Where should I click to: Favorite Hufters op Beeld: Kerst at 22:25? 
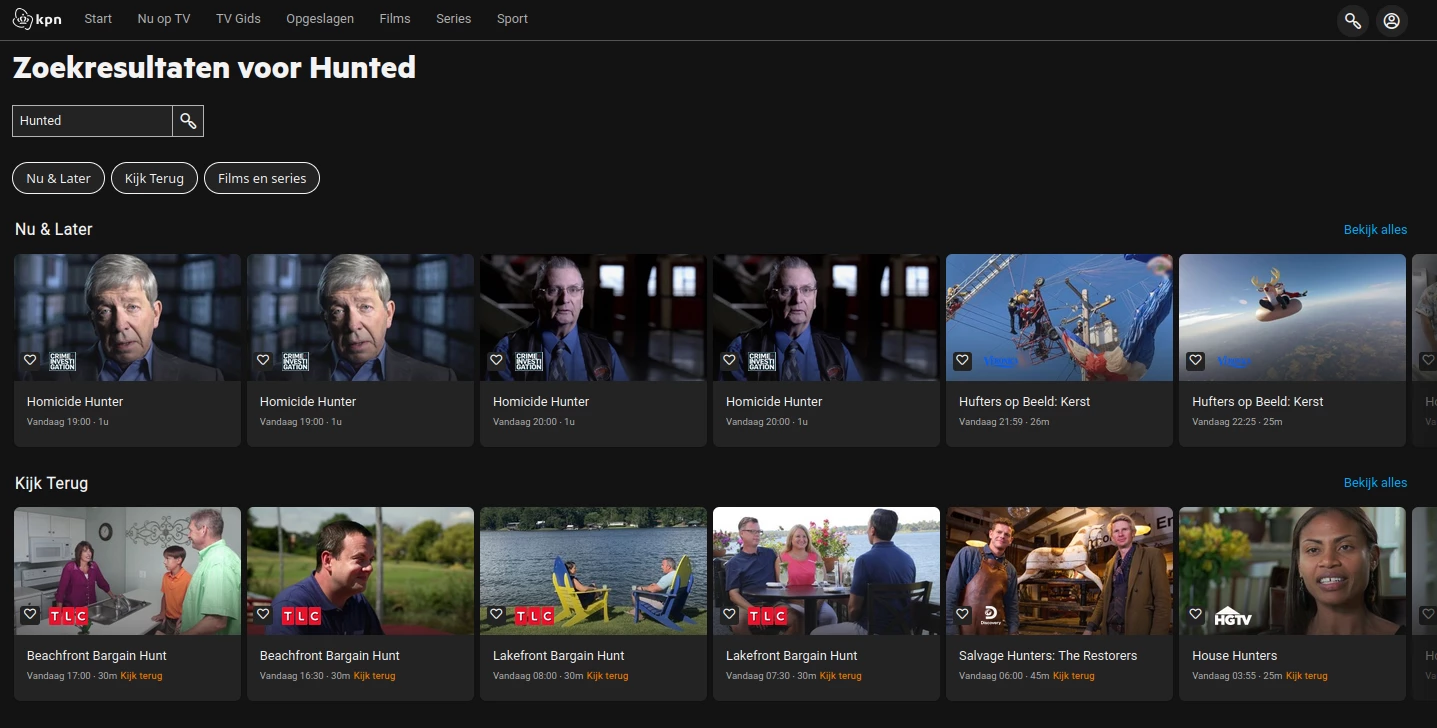[x=1195, y=360]
